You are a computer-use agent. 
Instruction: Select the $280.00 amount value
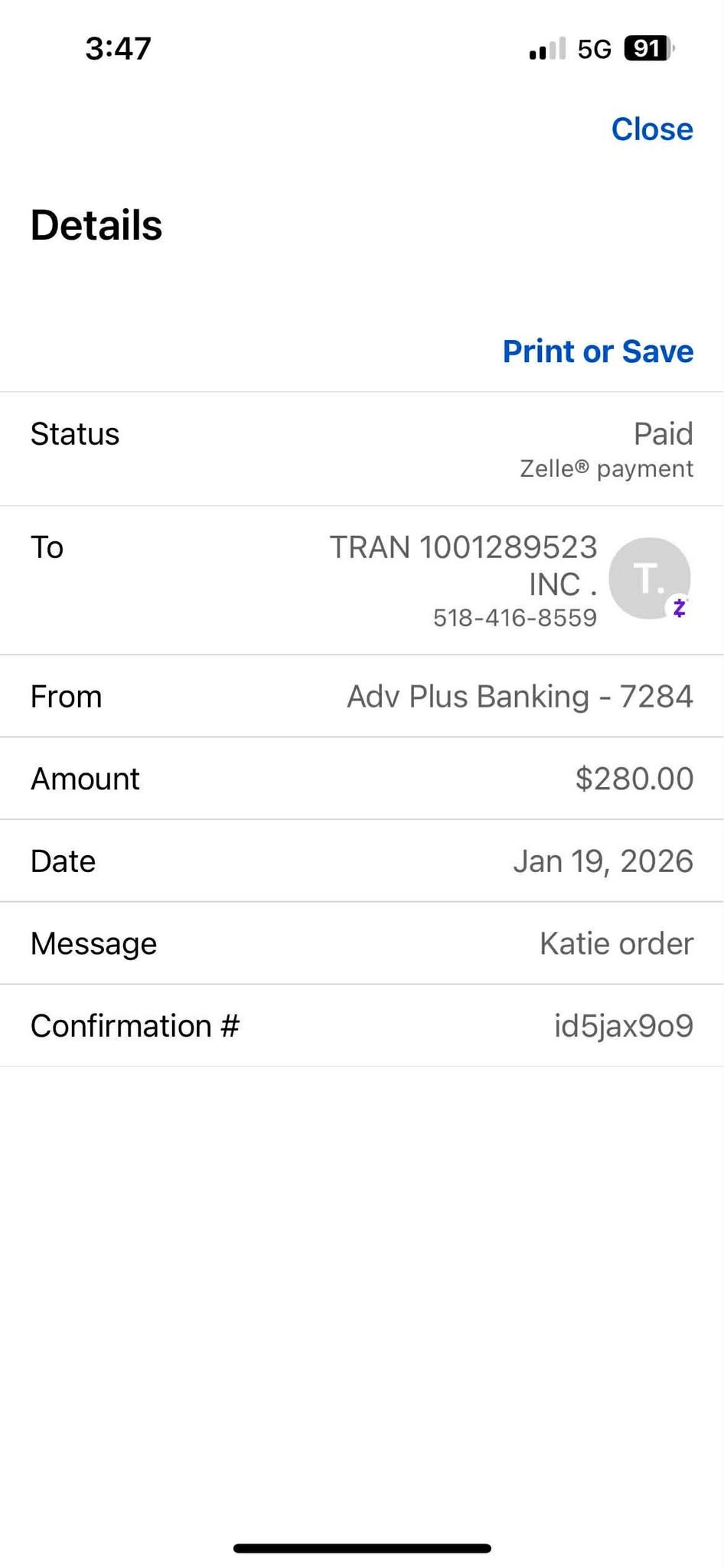point(634,779)
